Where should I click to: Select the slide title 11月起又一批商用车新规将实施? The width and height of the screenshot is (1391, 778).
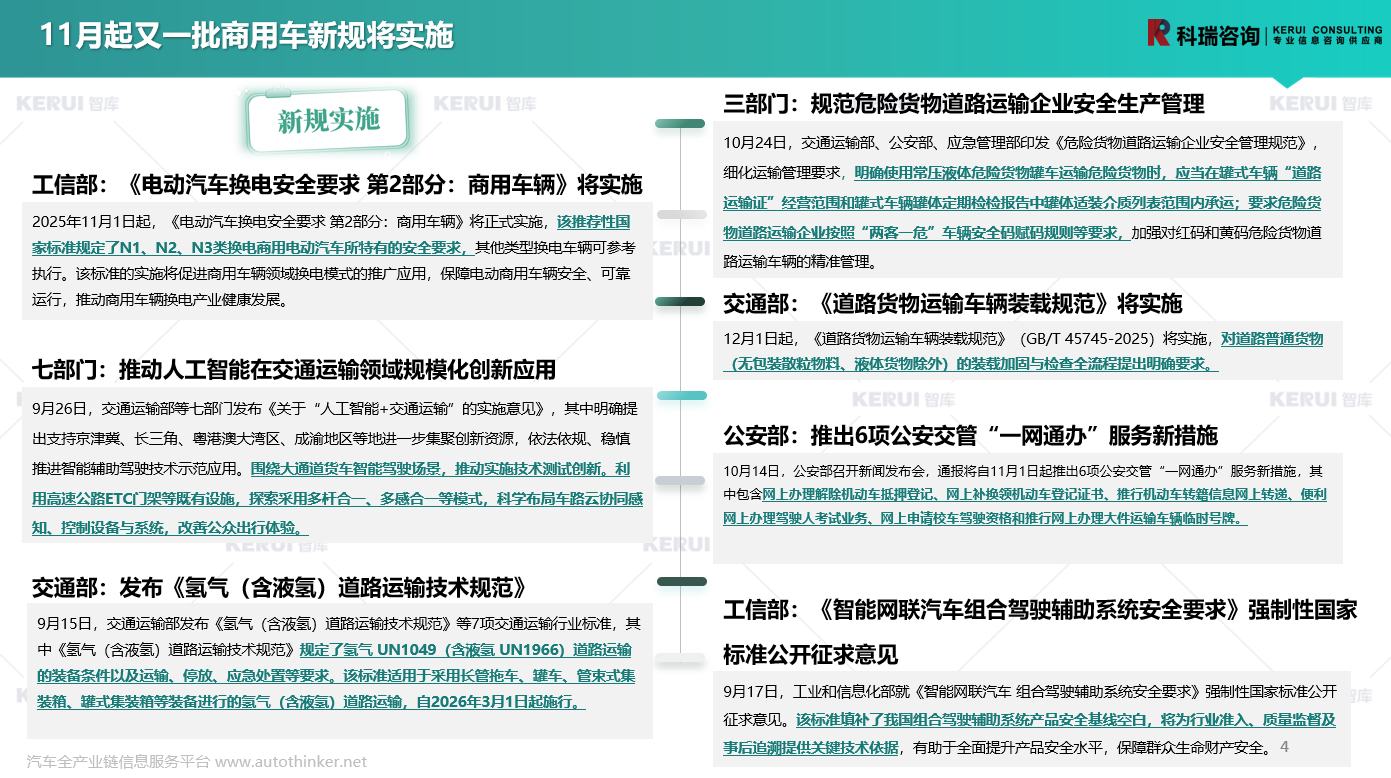pyautogui.click(x=246, y=37)
